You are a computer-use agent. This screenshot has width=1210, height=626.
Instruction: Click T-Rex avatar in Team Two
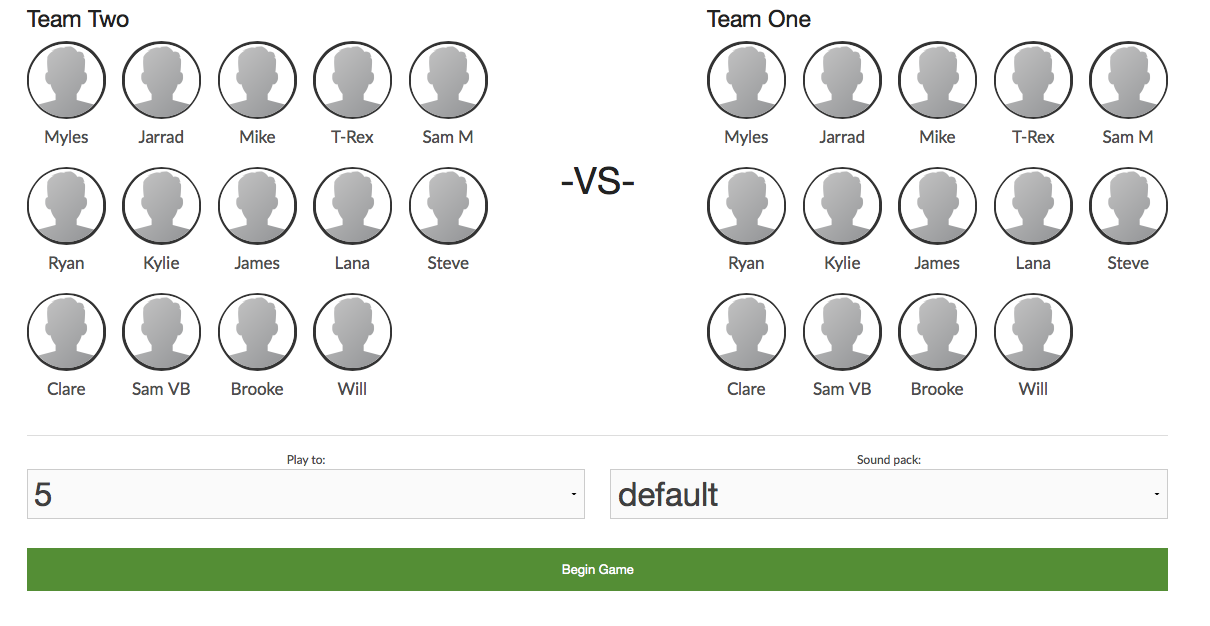(352, 80)
